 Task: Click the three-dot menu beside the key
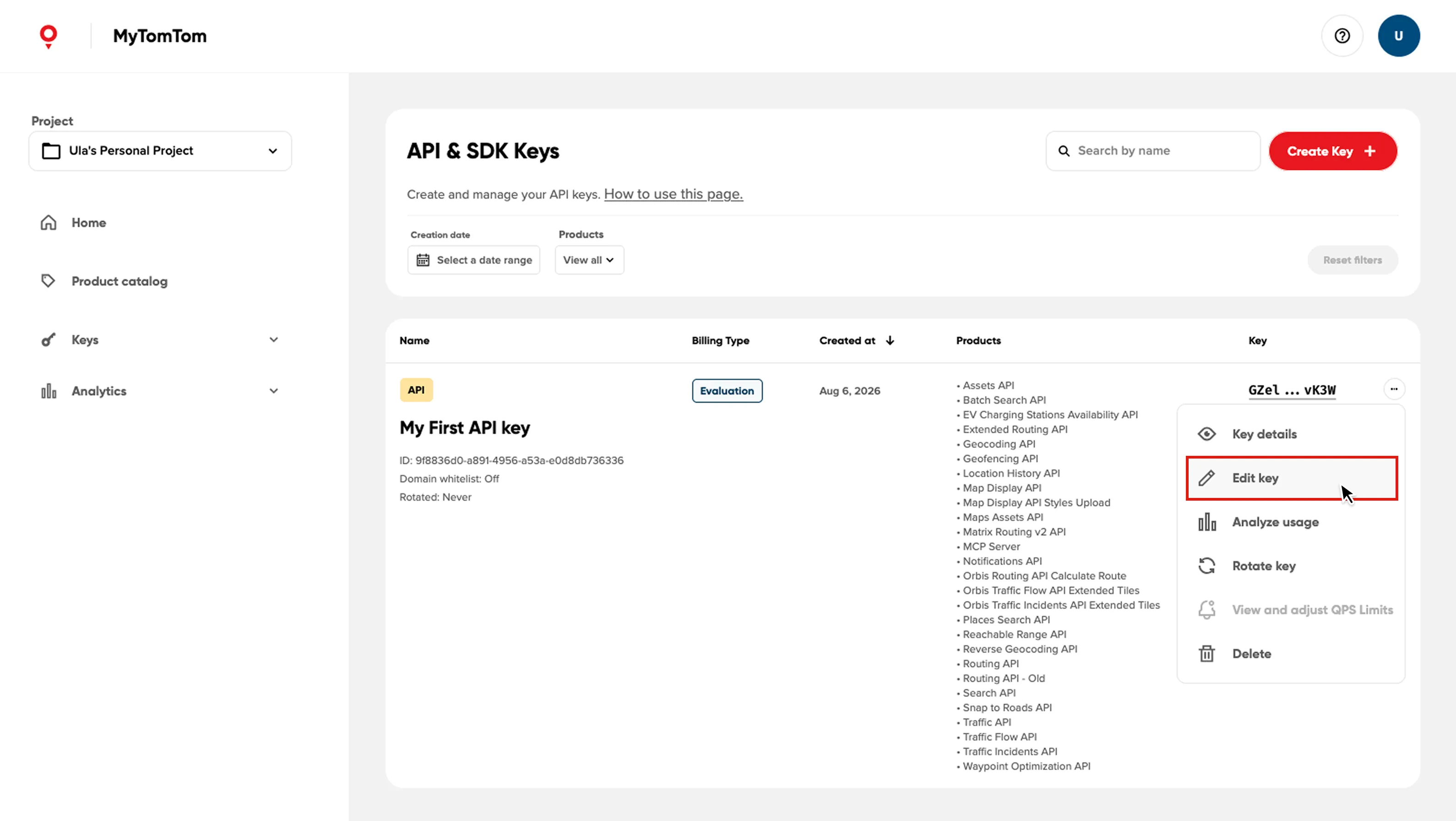1394,389
